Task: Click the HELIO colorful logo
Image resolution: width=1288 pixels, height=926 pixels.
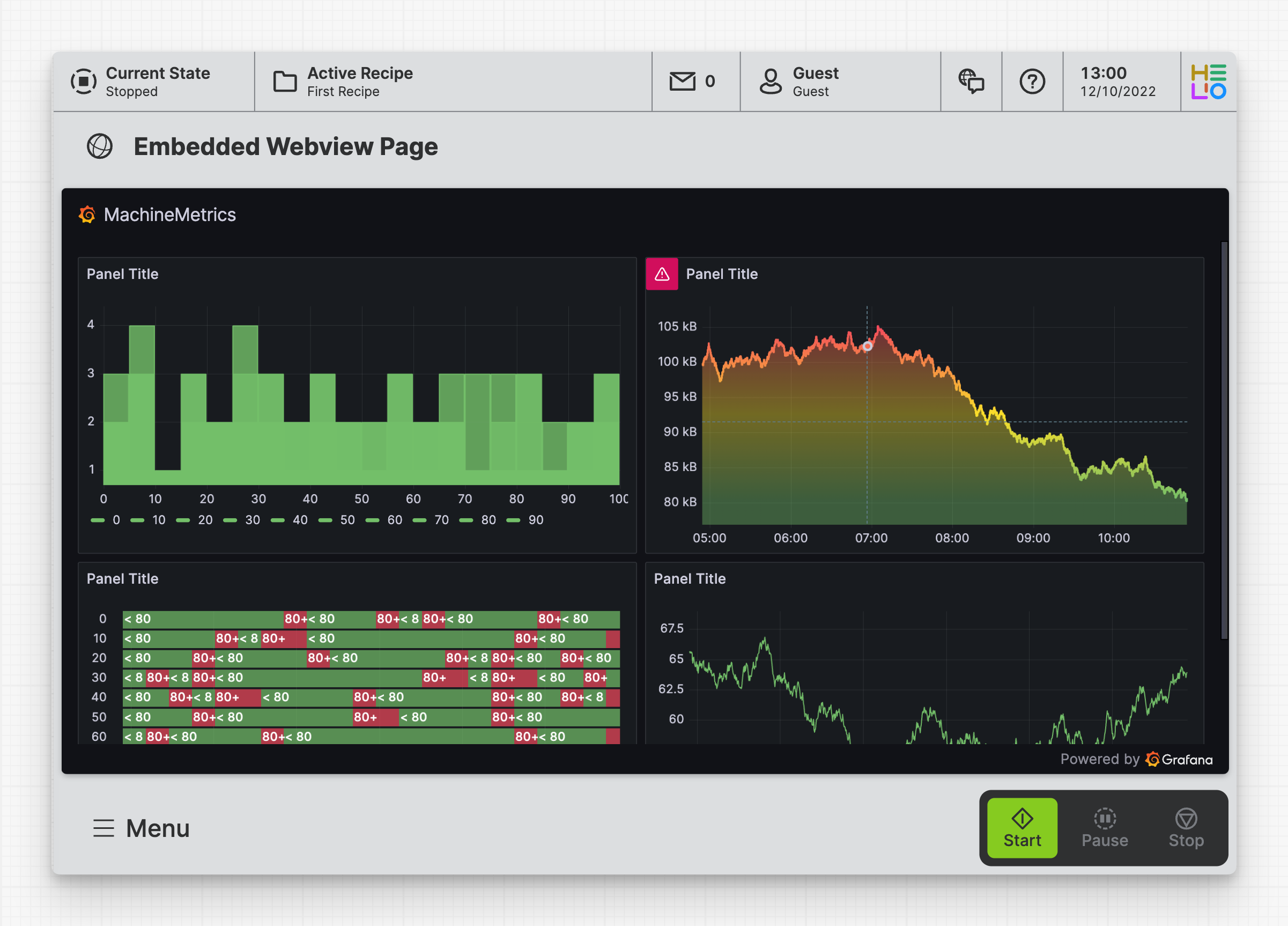Action: point(1208,81)
